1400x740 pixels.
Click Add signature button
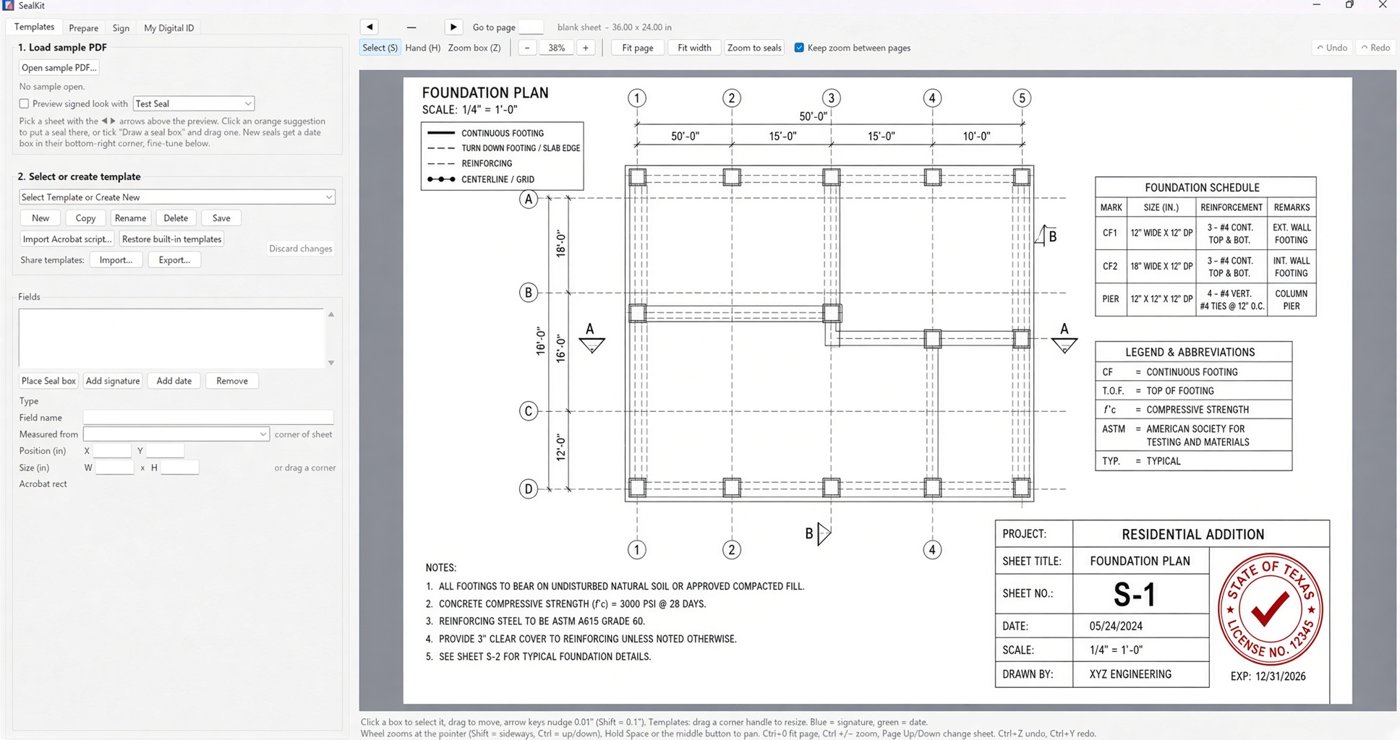113,381
